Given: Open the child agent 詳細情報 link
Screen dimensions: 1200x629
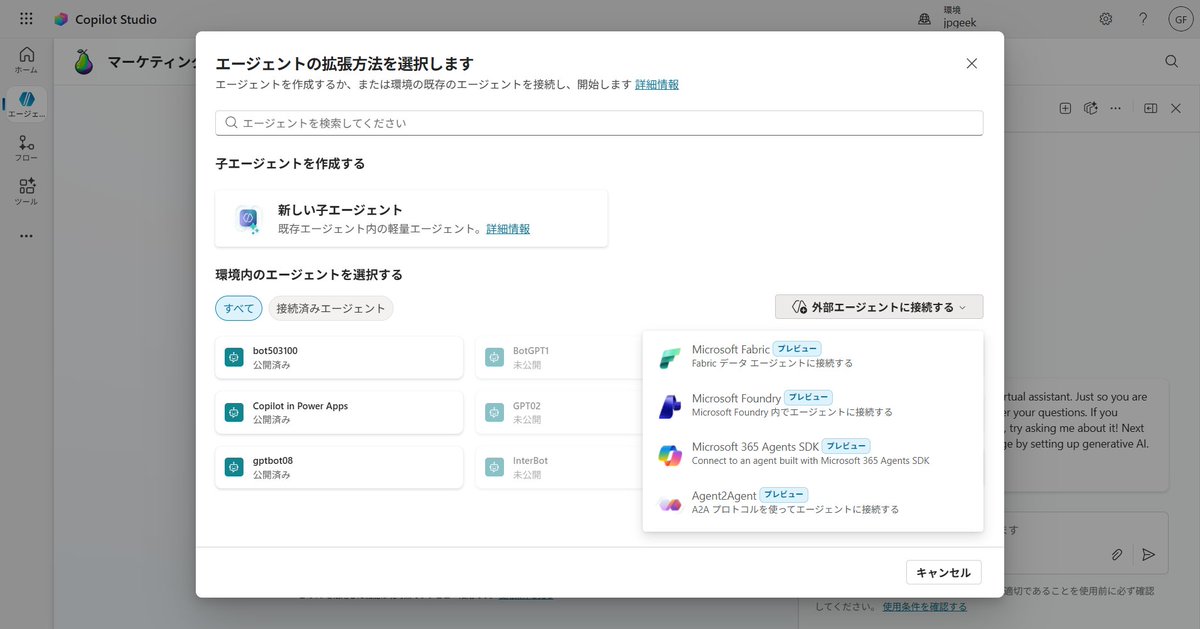Looking at the screenshot, I should [508, 229].
